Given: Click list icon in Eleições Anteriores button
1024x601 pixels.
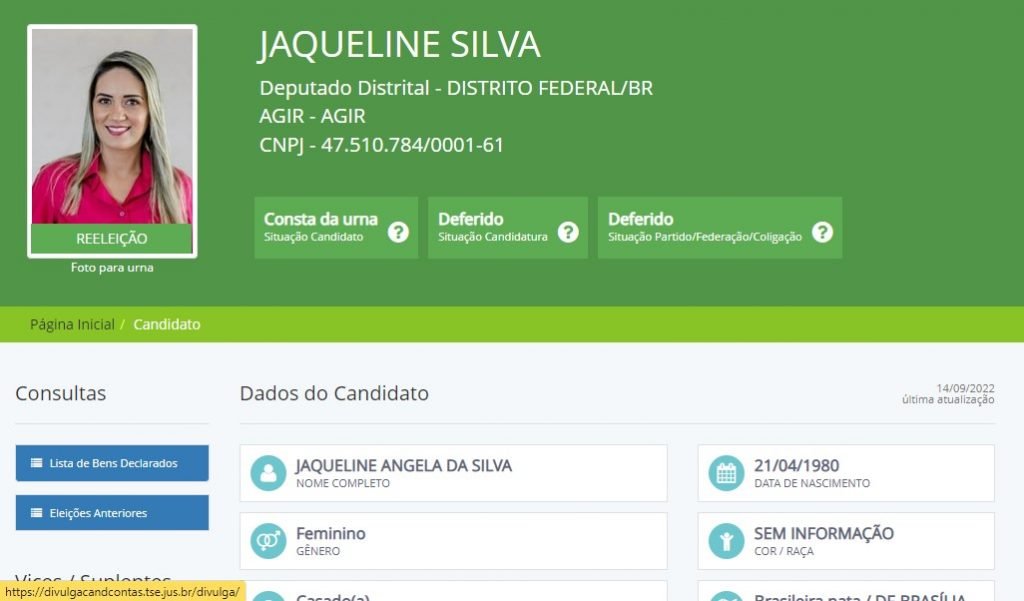Looking at the screenshot, I should [37, 513].
